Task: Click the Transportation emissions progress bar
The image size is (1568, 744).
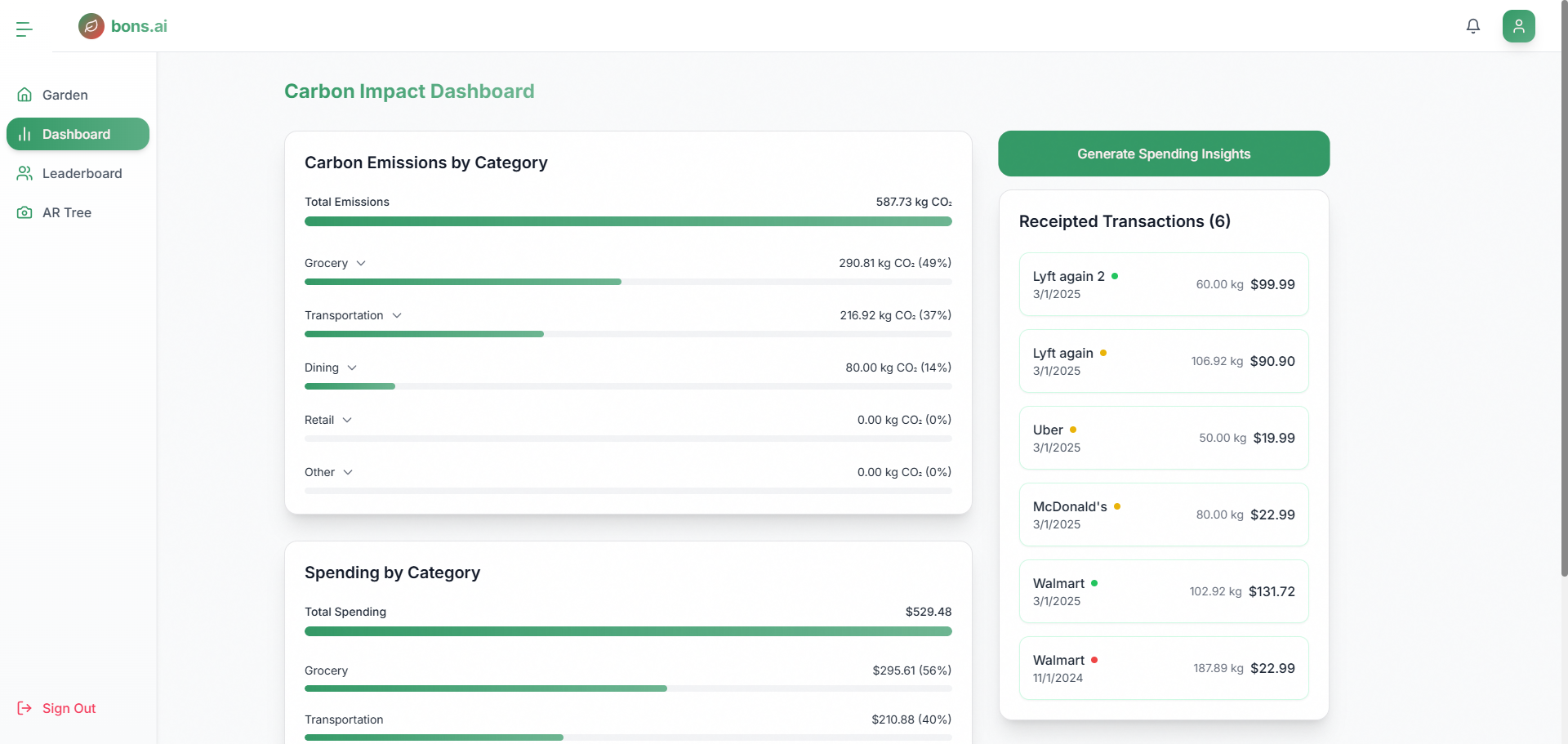Action: [x=628, y=334]
